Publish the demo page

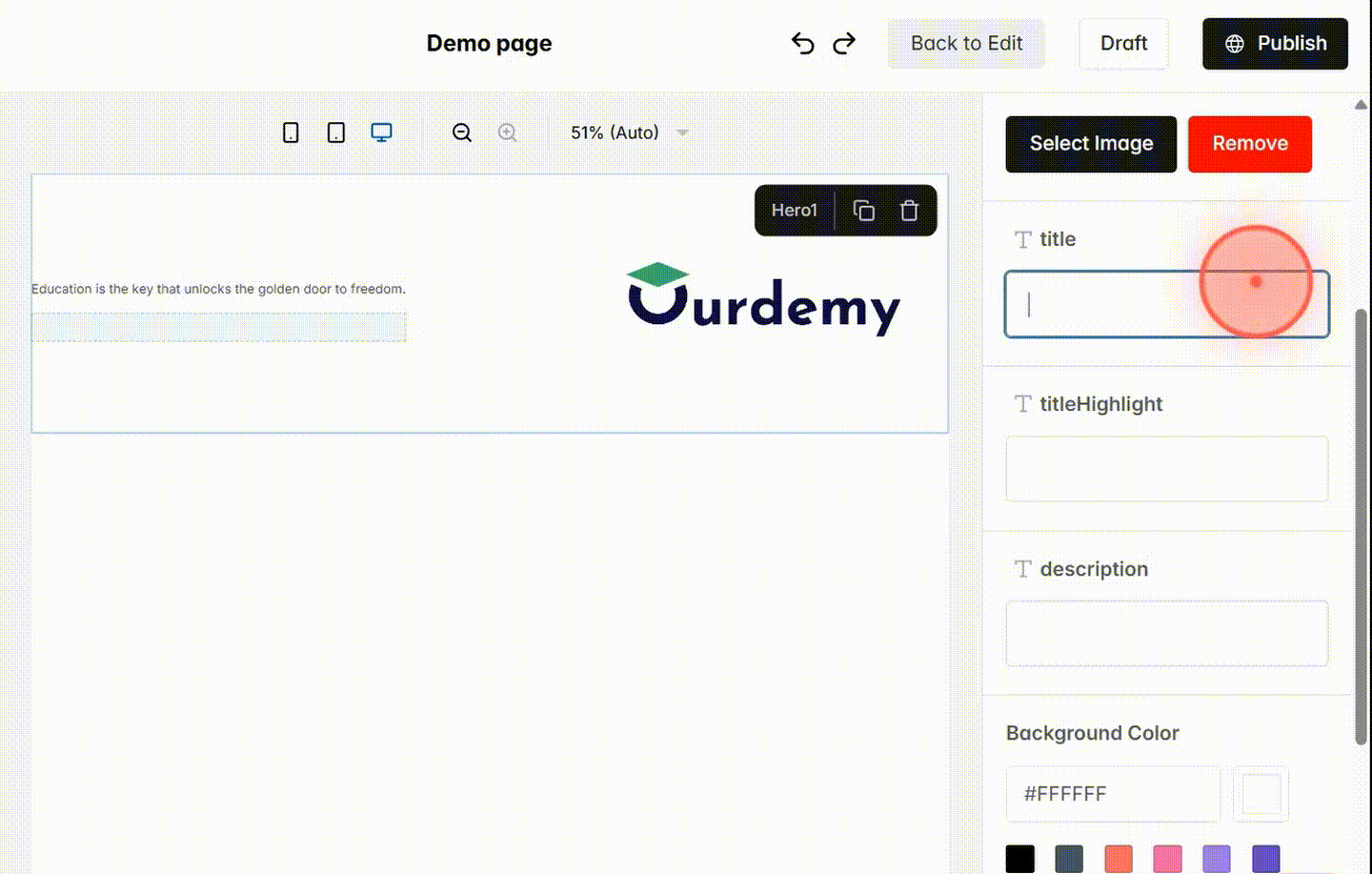click(x=1275, y=43)
